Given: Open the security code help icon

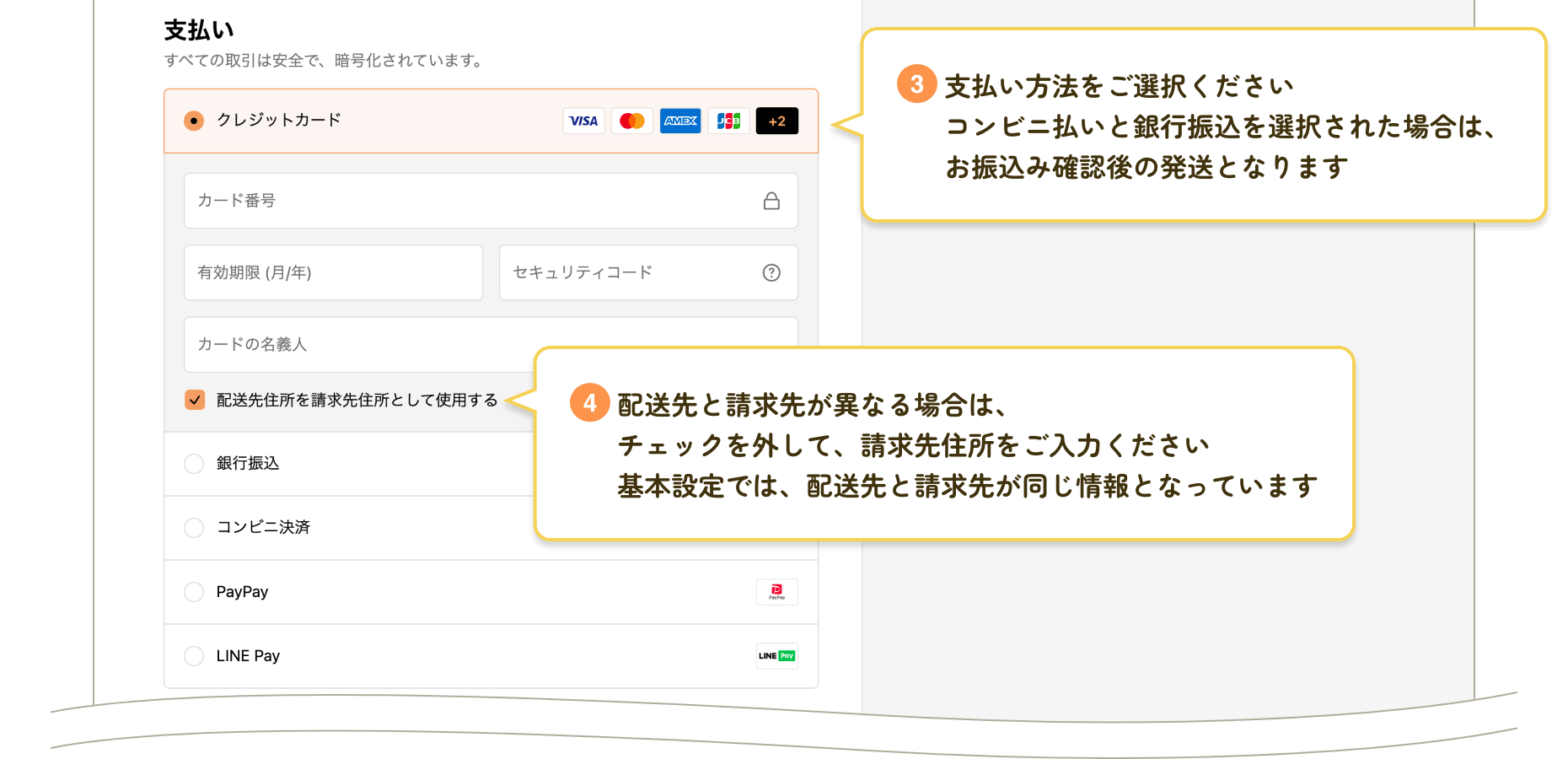Looking at the screenshot, I should tap(771, 272).
